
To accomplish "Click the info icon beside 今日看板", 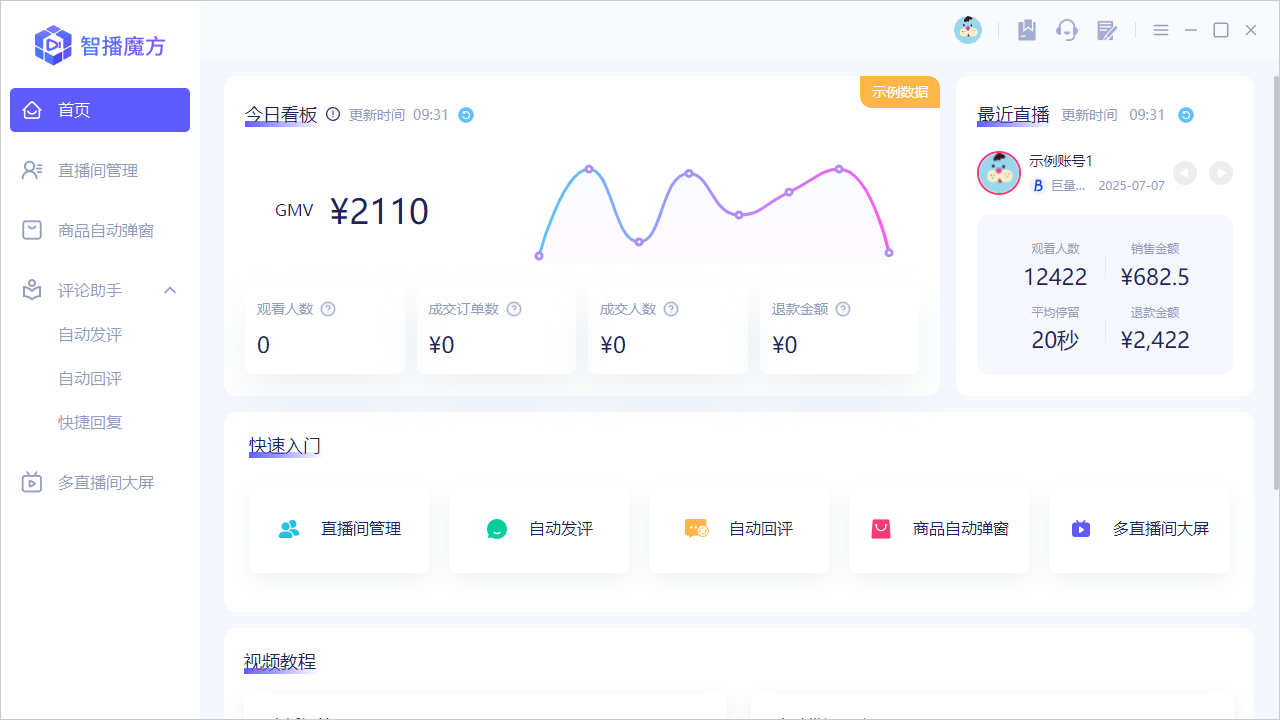I will 331,115.
